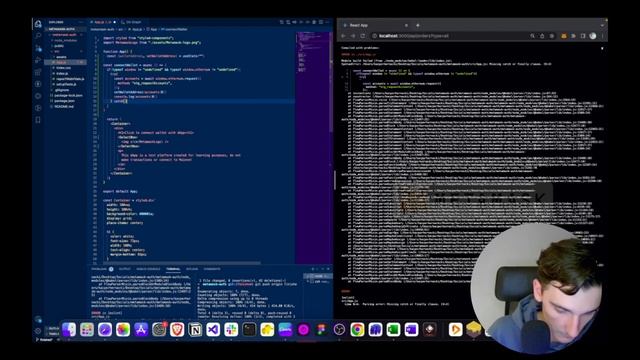
Task: Expand the public folder in Explorer
Action: (x=59, y=46)
